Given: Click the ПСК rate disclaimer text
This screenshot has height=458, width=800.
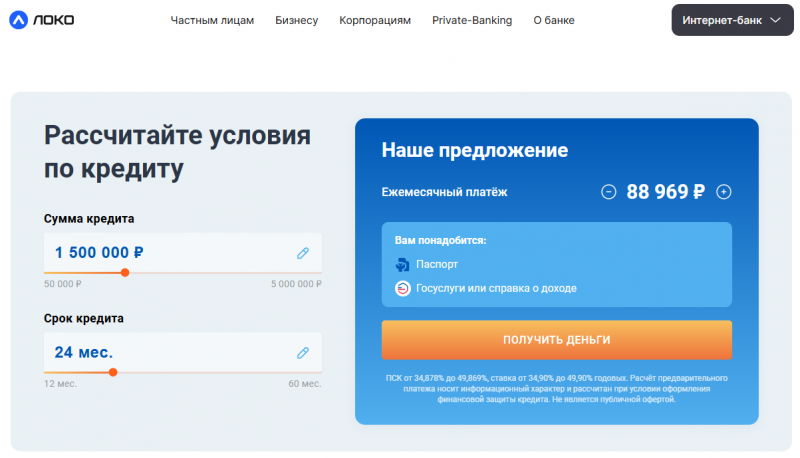Looking at the screenshot, I should tap(557, 389).
